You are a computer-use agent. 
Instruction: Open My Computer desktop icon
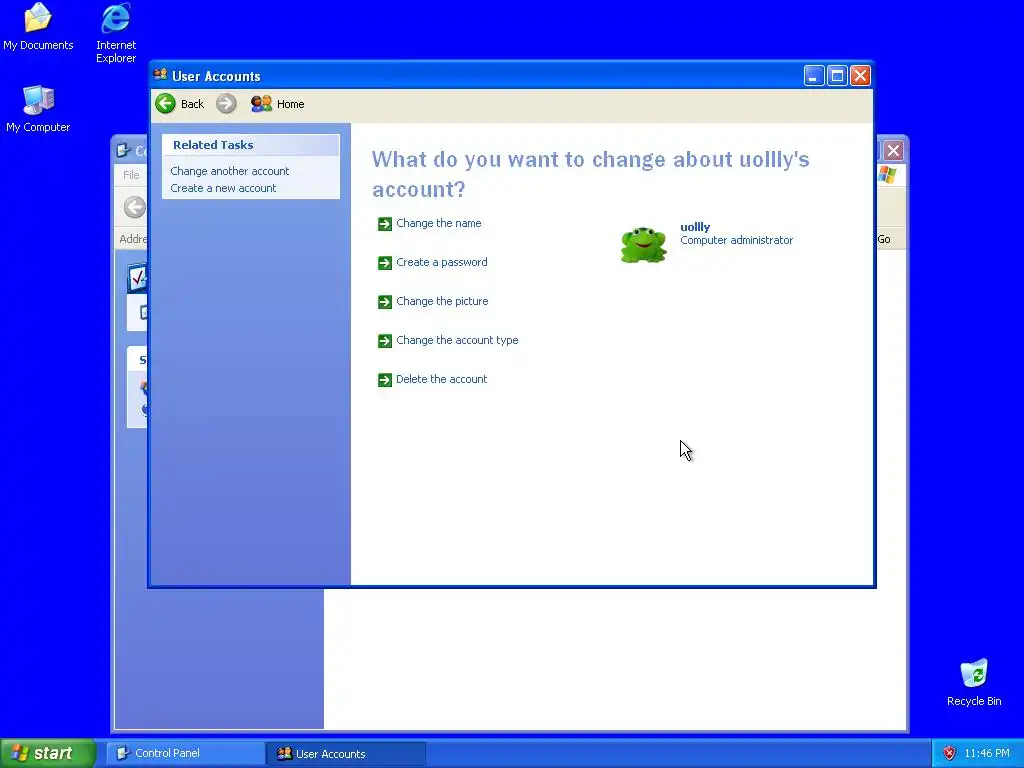pyautogui.click(x=38, y=108)
